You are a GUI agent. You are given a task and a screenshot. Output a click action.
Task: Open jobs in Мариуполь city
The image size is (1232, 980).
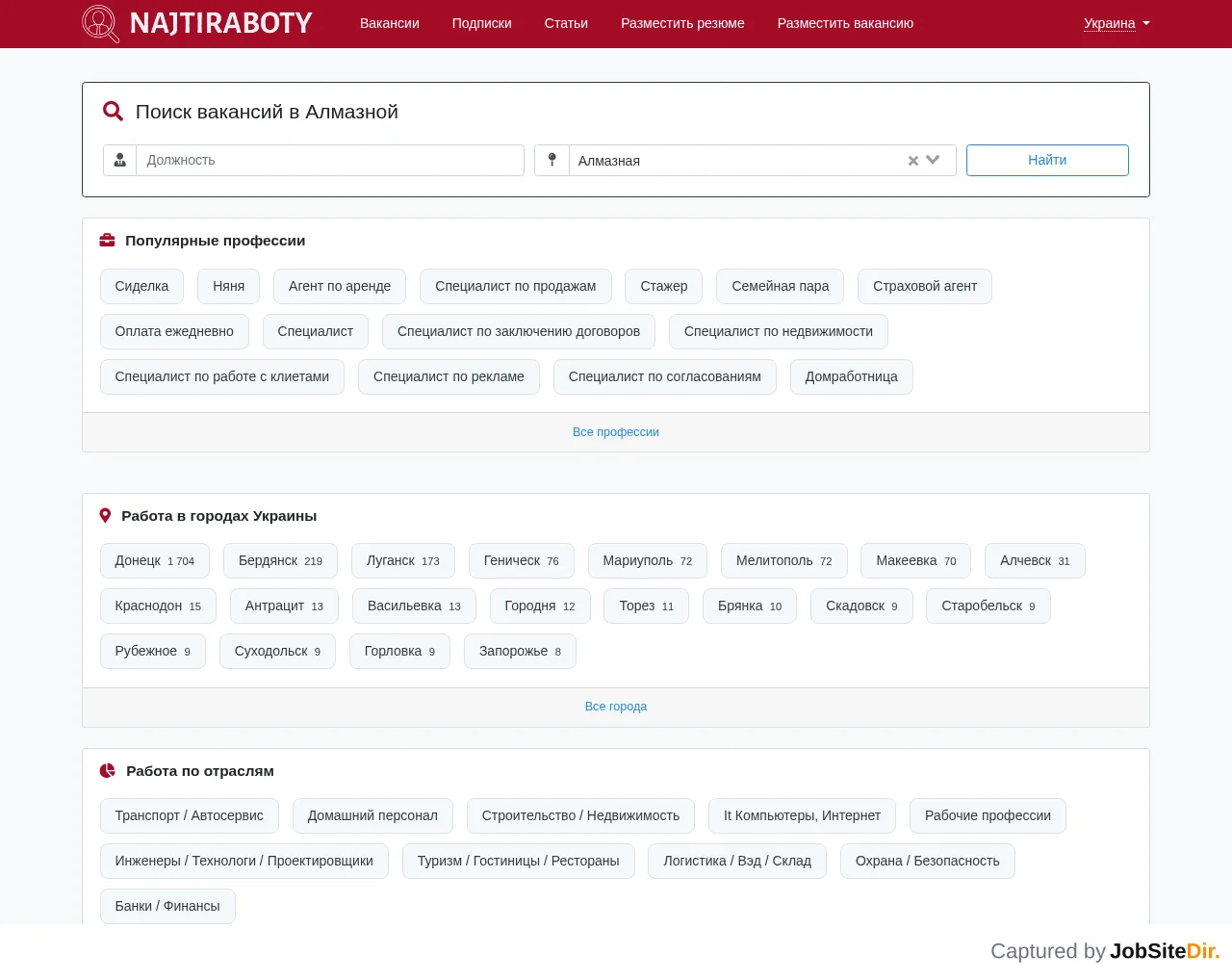click(x=648, y=560)
